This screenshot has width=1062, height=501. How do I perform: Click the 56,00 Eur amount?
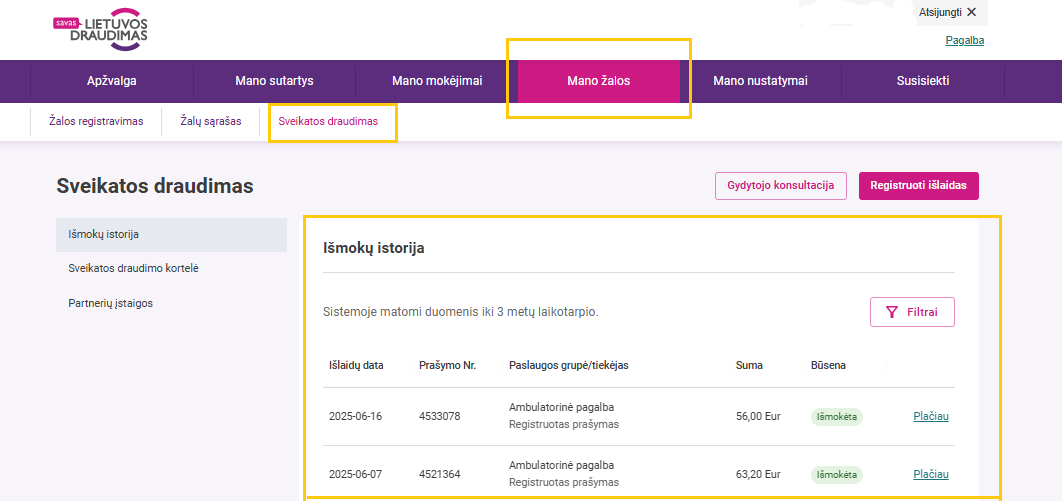(759, 416)
